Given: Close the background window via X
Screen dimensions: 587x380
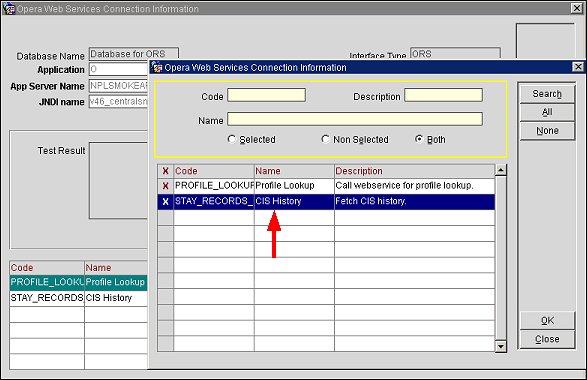Looking at the screenshot, I should pyautogui.click(x=577, y=8).
